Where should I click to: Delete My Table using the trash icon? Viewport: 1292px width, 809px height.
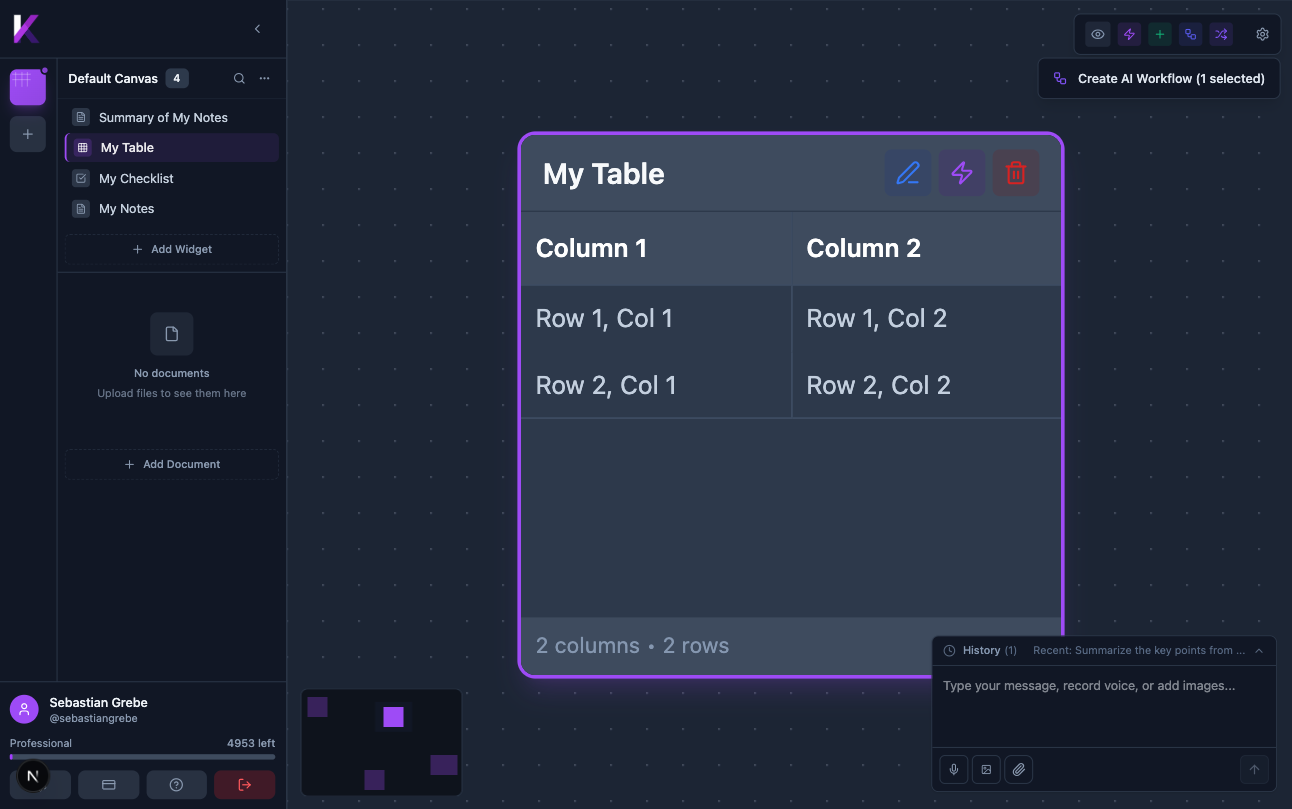click(1016, 173)
